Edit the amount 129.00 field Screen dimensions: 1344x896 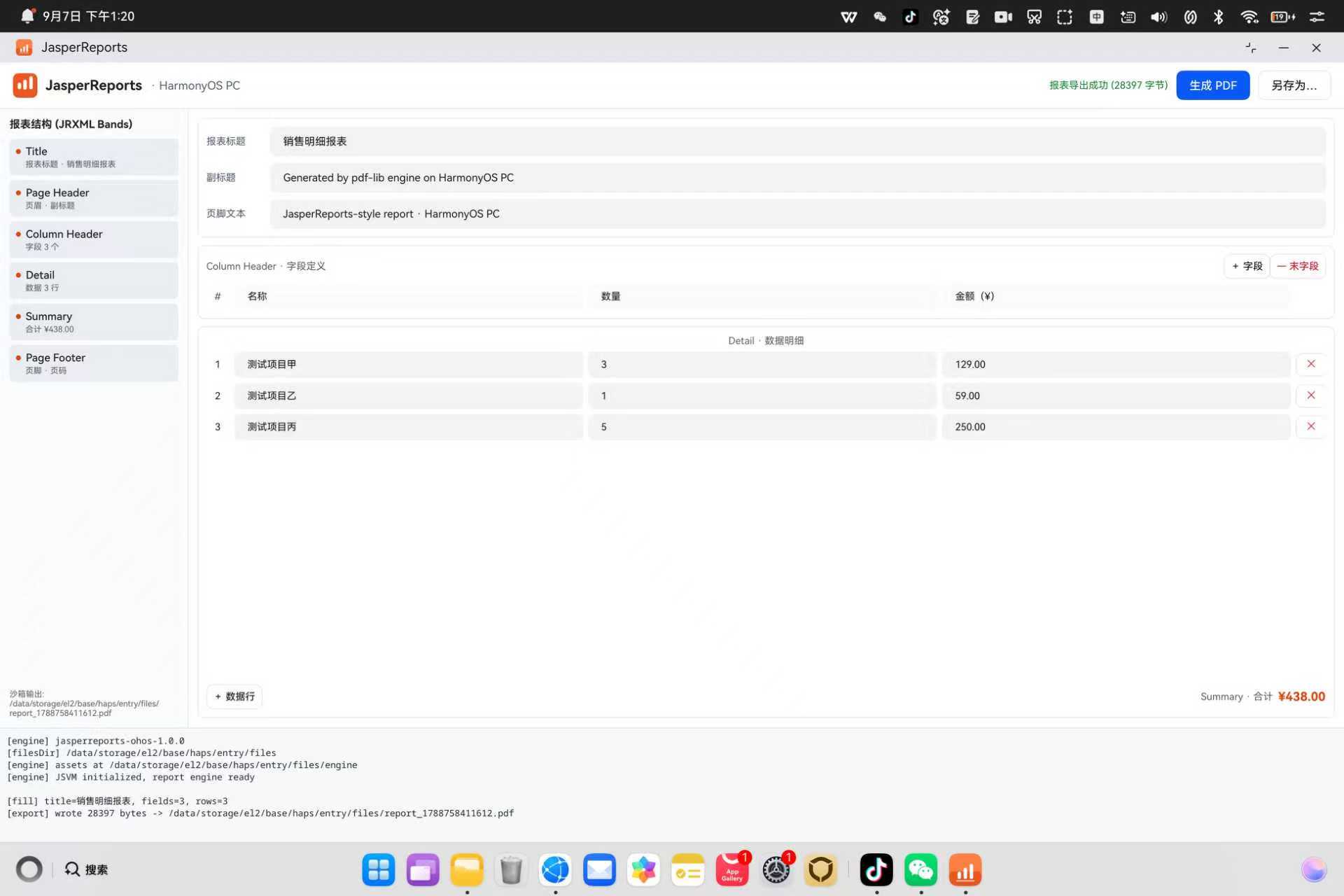tap(1116, 365)
